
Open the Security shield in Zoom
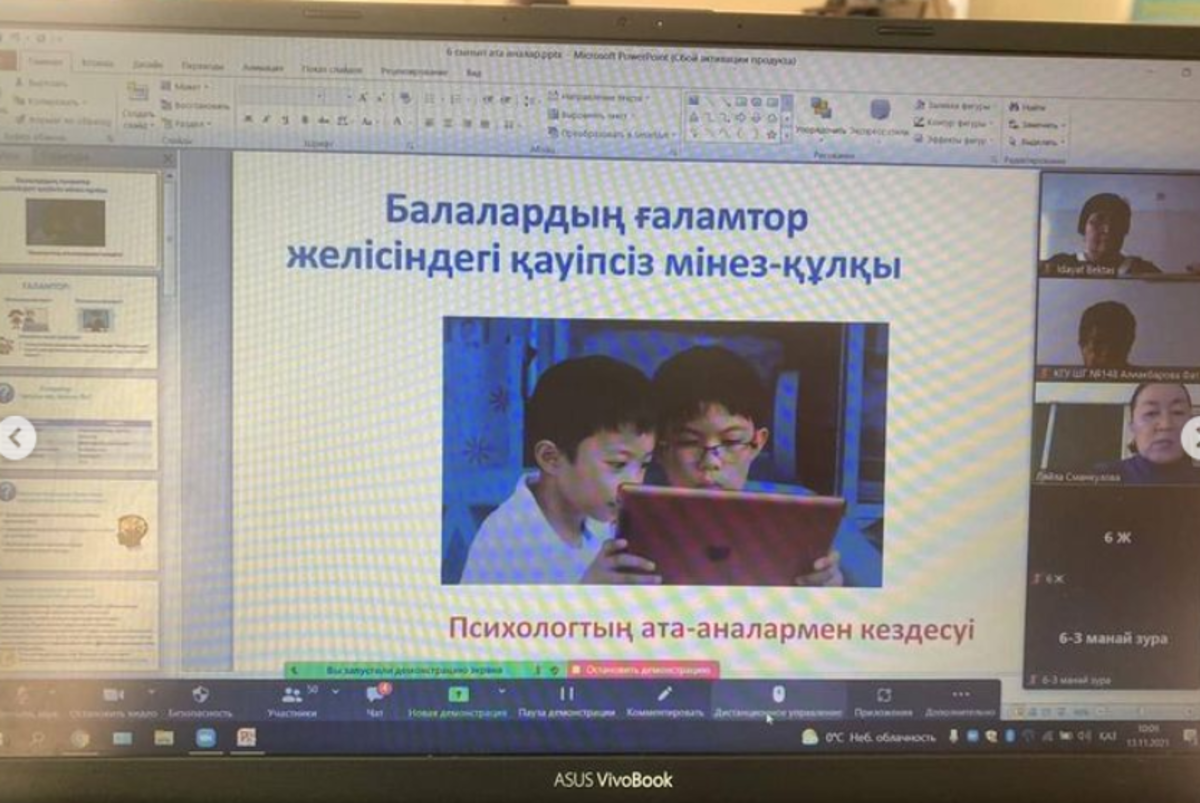coord(200,697)
